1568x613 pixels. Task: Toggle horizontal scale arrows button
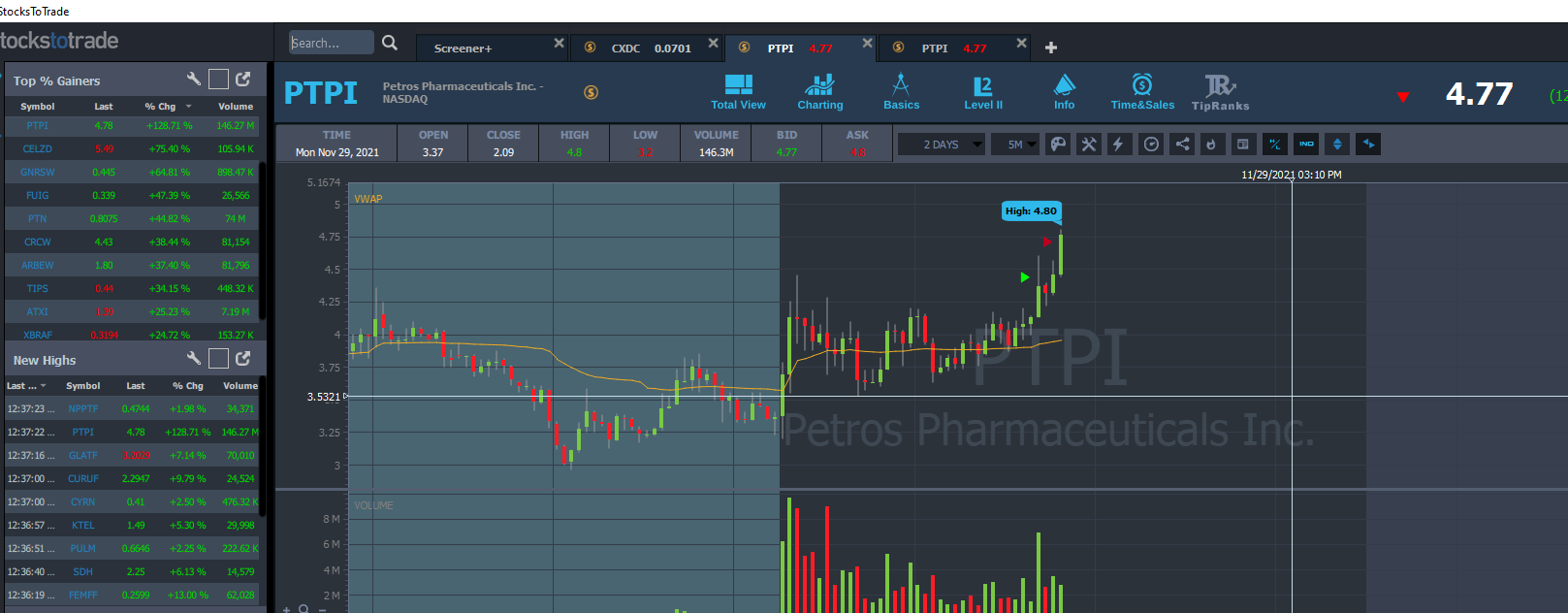(1368, 145)
